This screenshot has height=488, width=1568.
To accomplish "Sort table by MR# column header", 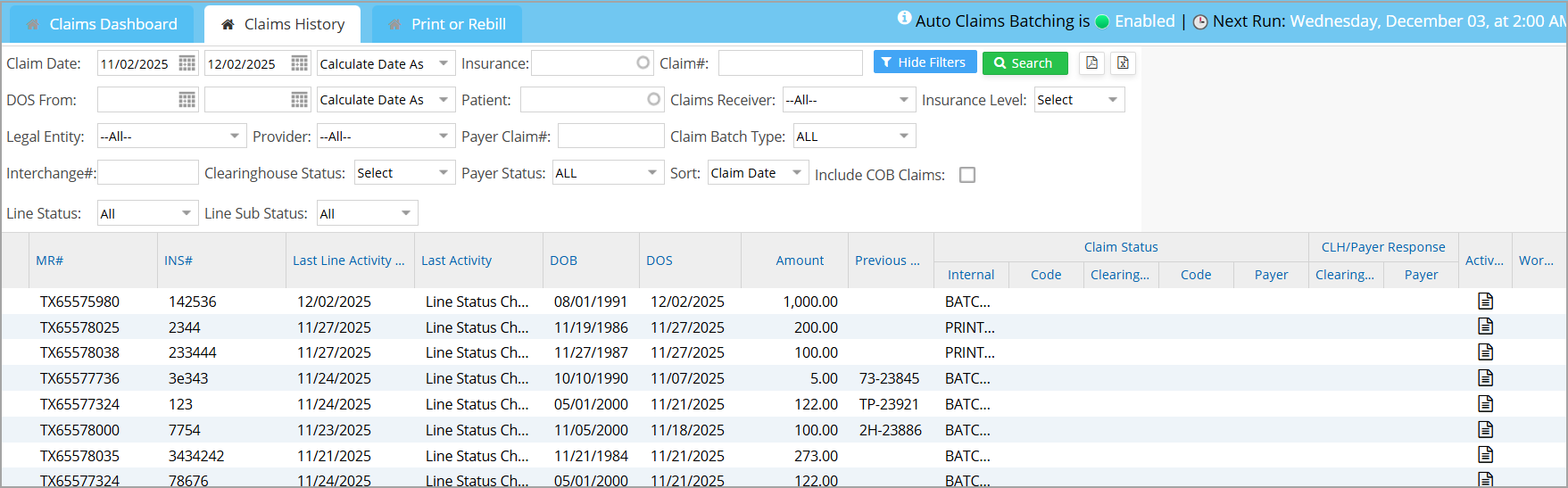I will (x=50, y=261).
